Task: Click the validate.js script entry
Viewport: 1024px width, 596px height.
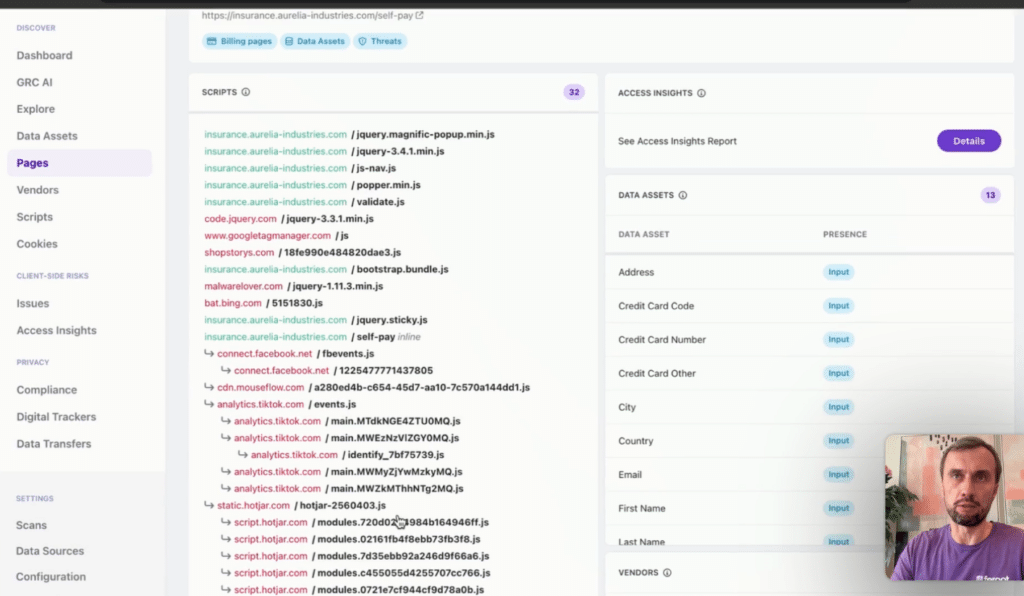Action: 304,202
